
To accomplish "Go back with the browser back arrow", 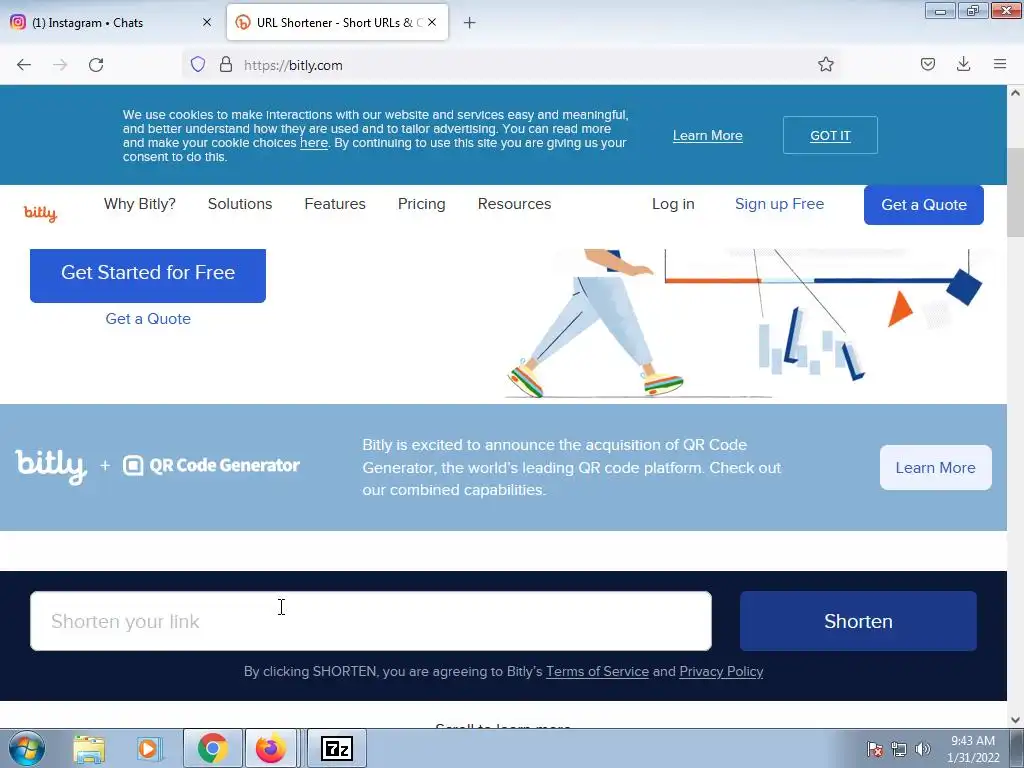I will (x=24, y=65).
